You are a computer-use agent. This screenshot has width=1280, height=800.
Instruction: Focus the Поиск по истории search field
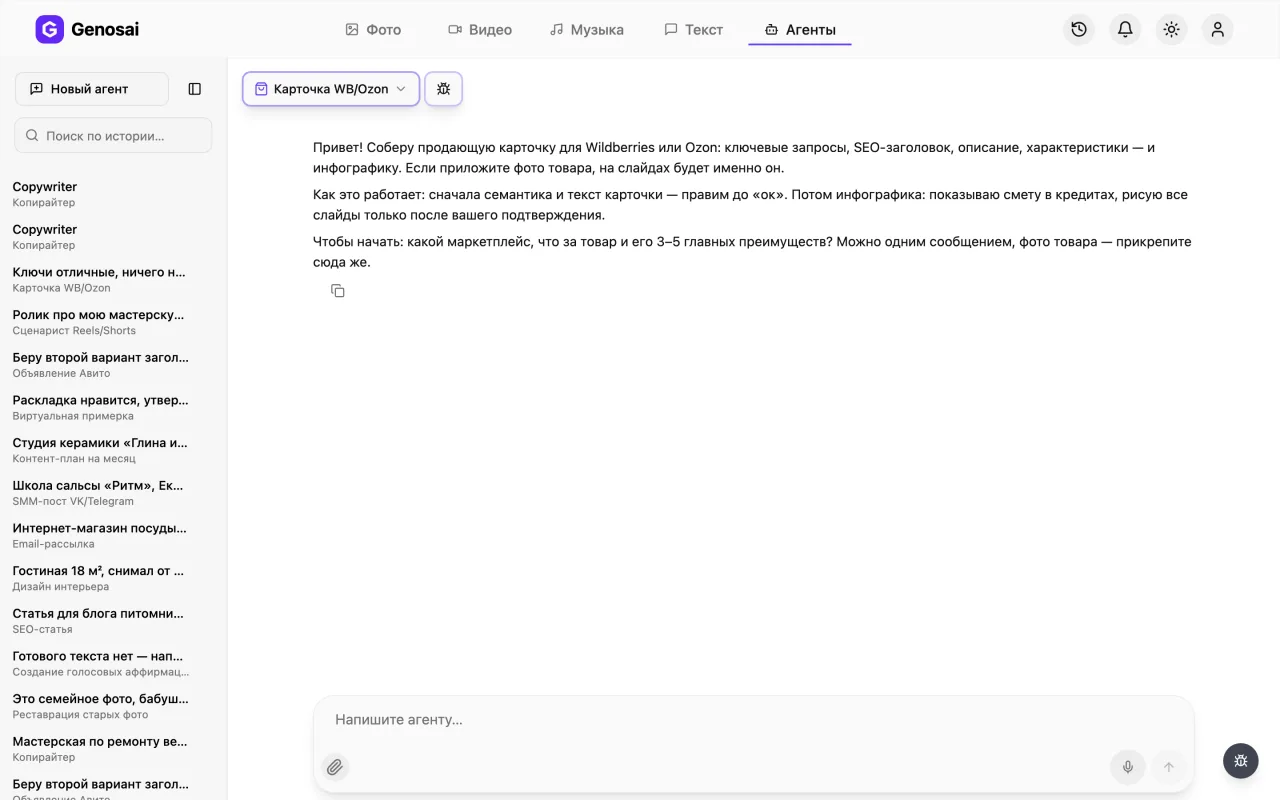tap(113, 135)
